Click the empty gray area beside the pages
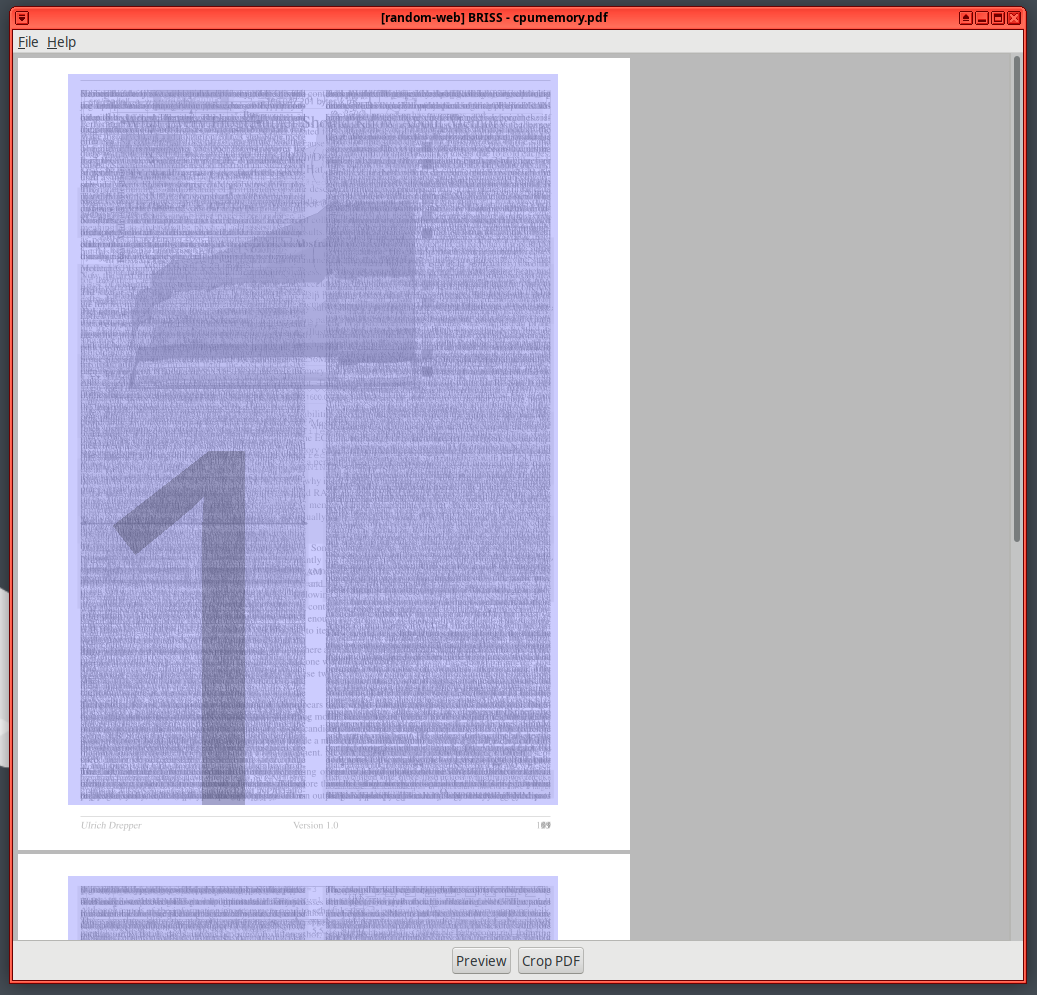Viewport: 1037px width, 995px height. 820,500
